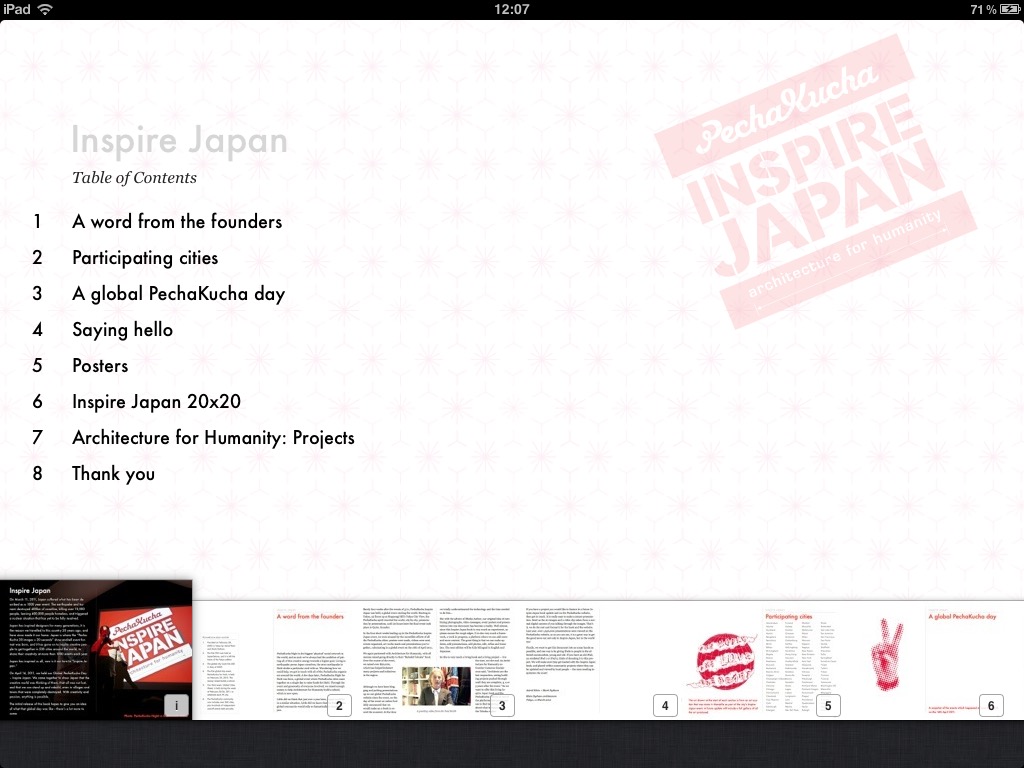Viewport: 1024px width, 768px height.
Task: Tap page number 6 badge
Action: tap(990, 706)
